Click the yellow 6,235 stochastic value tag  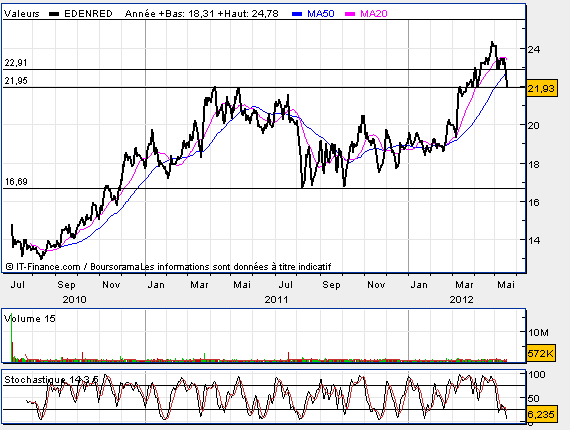tap(541, 414)
